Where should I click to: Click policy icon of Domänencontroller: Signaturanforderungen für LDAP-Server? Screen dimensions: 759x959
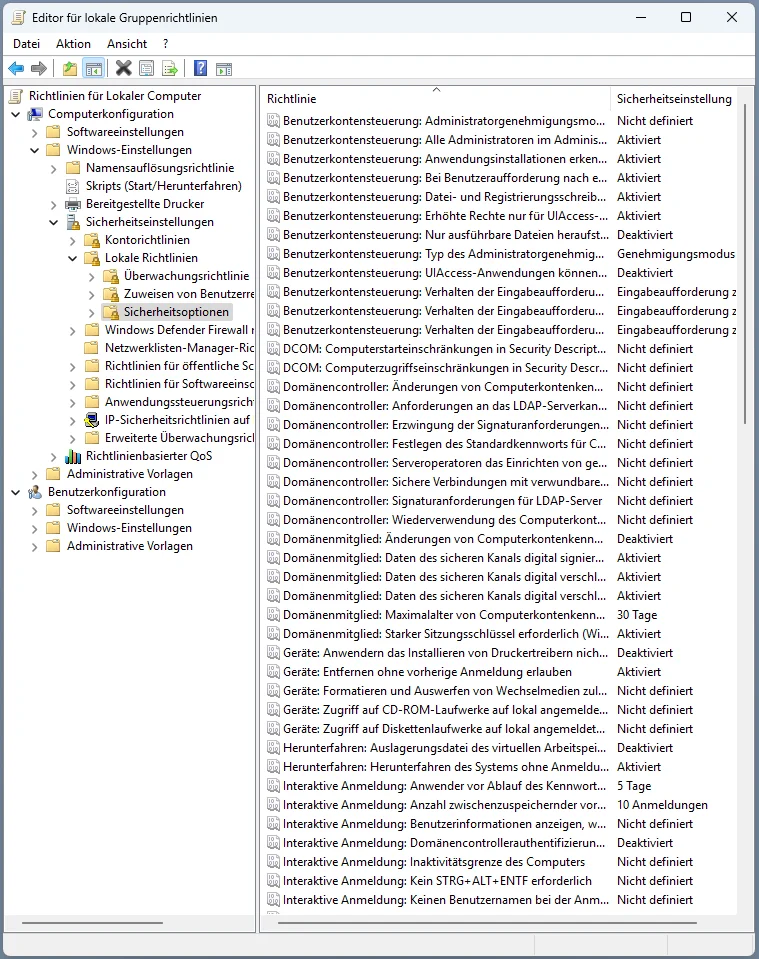point(273,501)
